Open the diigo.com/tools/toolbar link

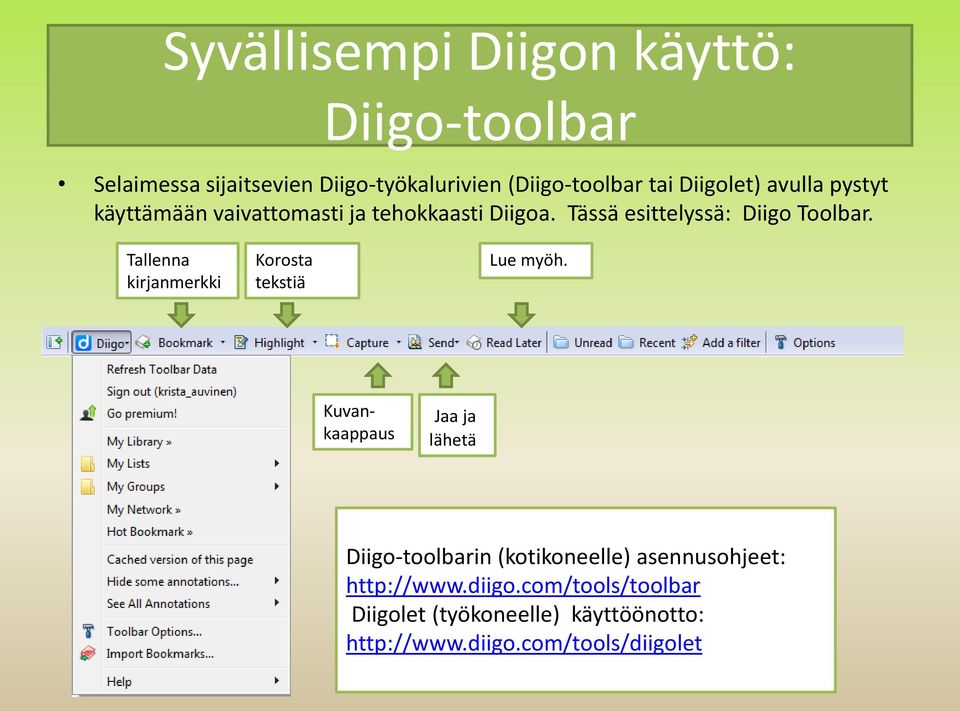523,585
